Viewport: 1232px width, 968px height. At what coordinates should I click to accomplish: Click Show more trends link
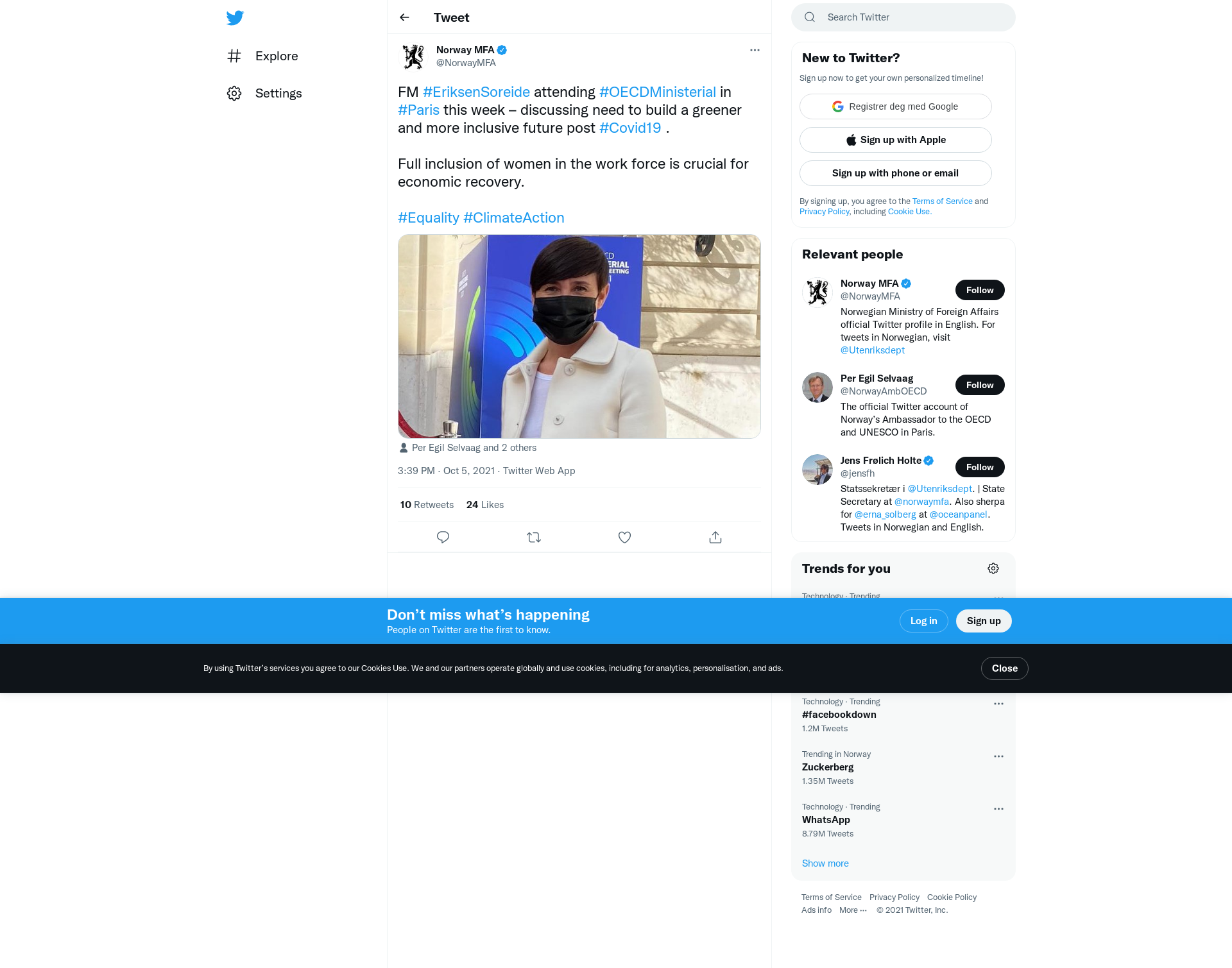(x=825, y=863)
